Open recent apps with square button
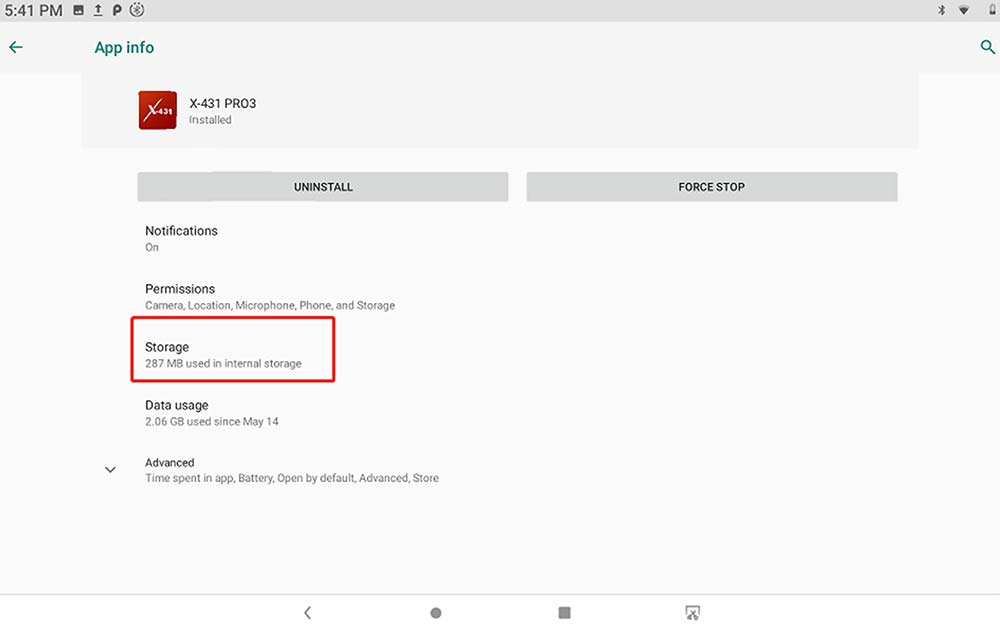The image size is (1000, 626). tap(564, 613)
